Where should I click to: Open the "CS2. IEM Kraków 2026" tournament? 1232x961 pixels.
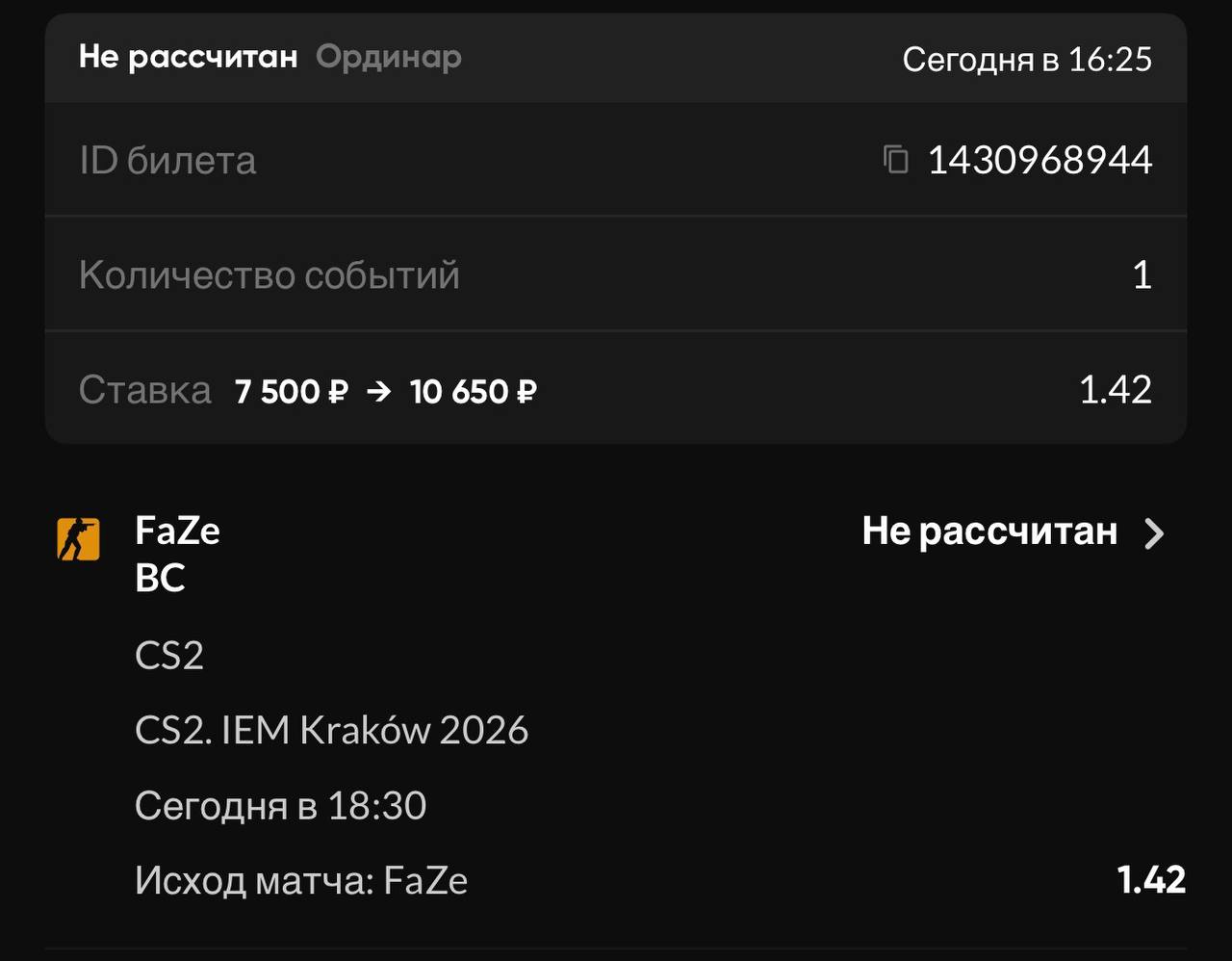click(x=331, y=731)
